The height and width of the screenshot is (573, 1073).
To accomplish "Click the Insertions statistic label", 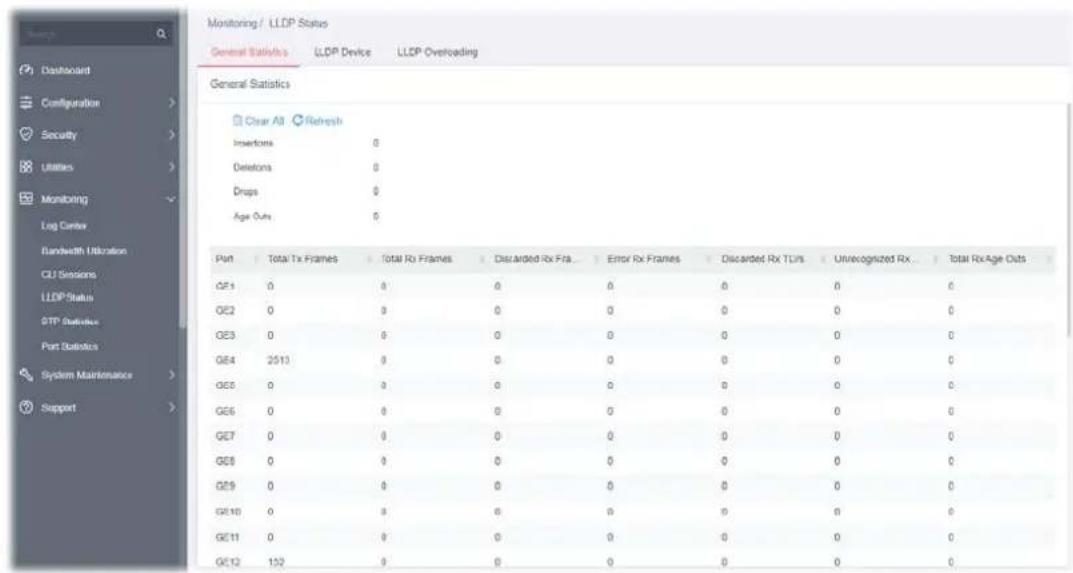I will pyautogui.click(x=253, y=143).
